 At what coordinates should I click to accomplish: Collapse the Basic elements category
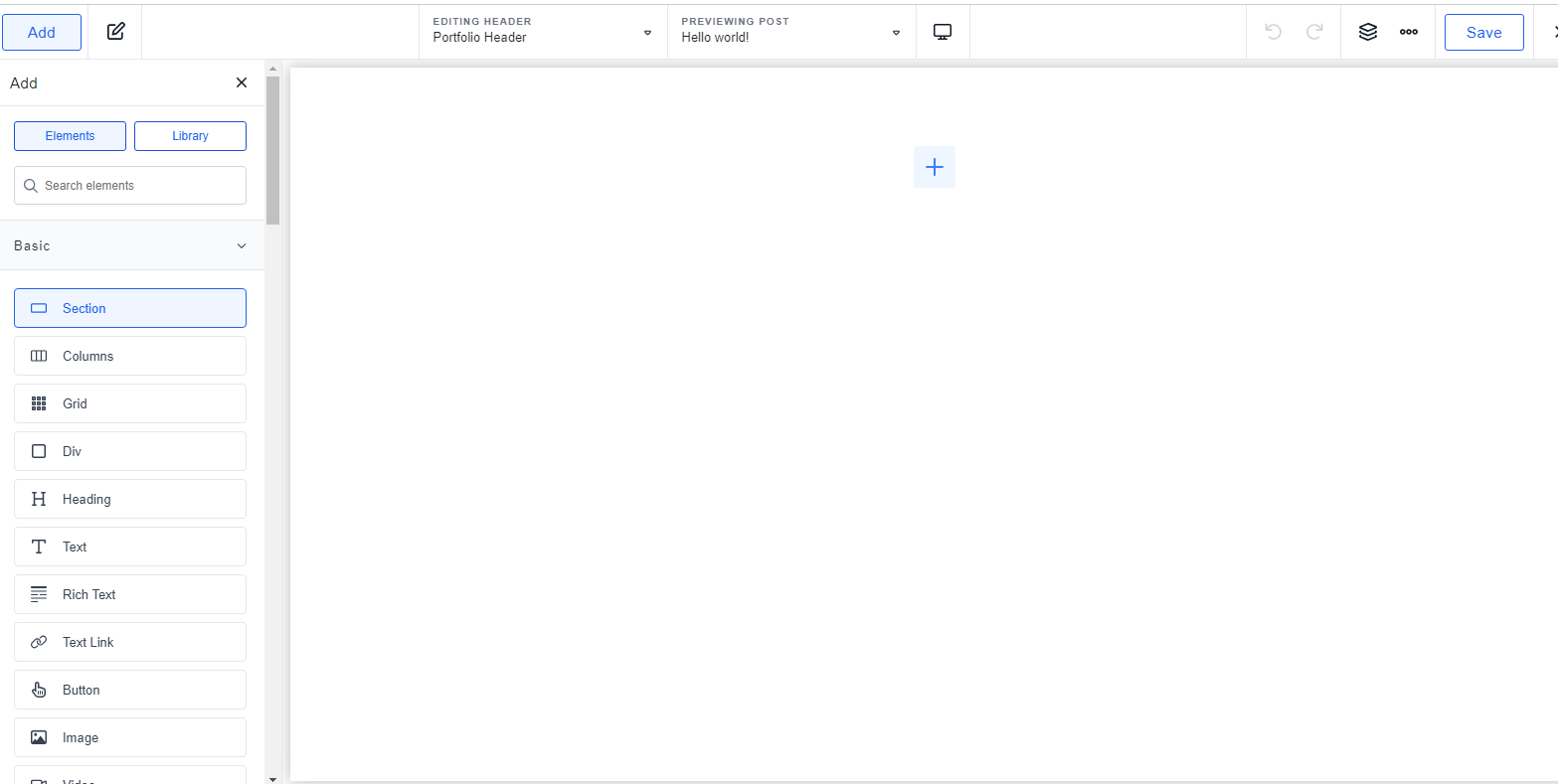241,245
